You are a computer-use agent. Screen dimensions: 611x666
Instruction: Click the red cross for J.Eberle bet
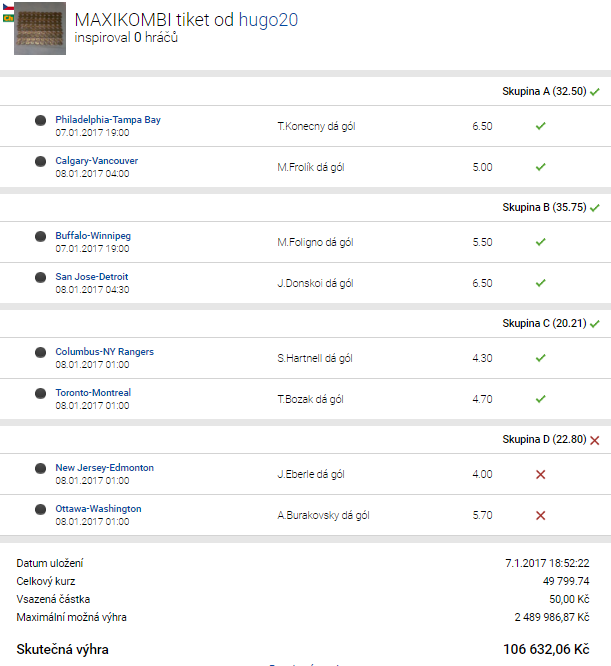(x=540, y=475)
